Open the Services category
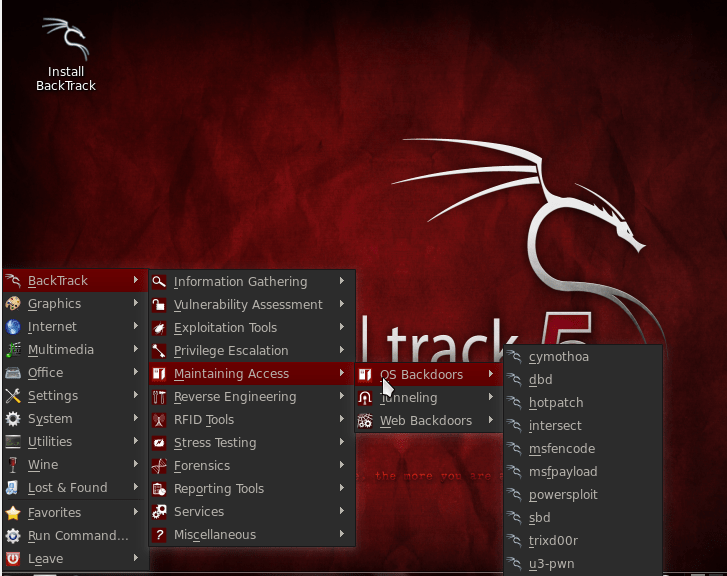Screen dimensions: 727x576 [x=252, y=512]
